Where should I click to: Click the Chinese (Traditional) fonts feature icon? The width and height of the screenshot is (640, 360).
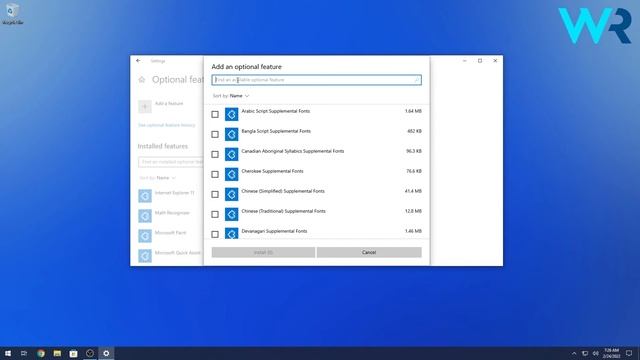tap(231, 214)
